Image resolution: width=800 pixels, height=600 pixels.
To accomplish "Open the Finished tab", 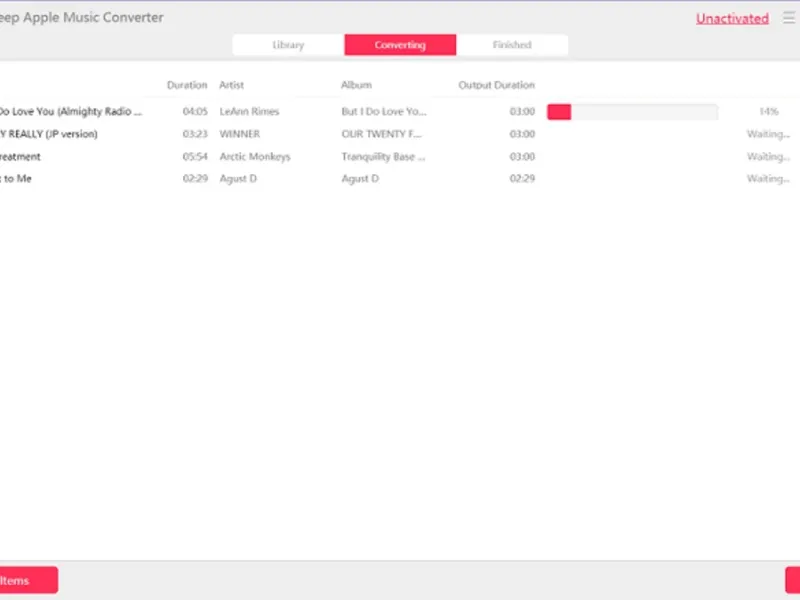I will click(x=512, y=45).
